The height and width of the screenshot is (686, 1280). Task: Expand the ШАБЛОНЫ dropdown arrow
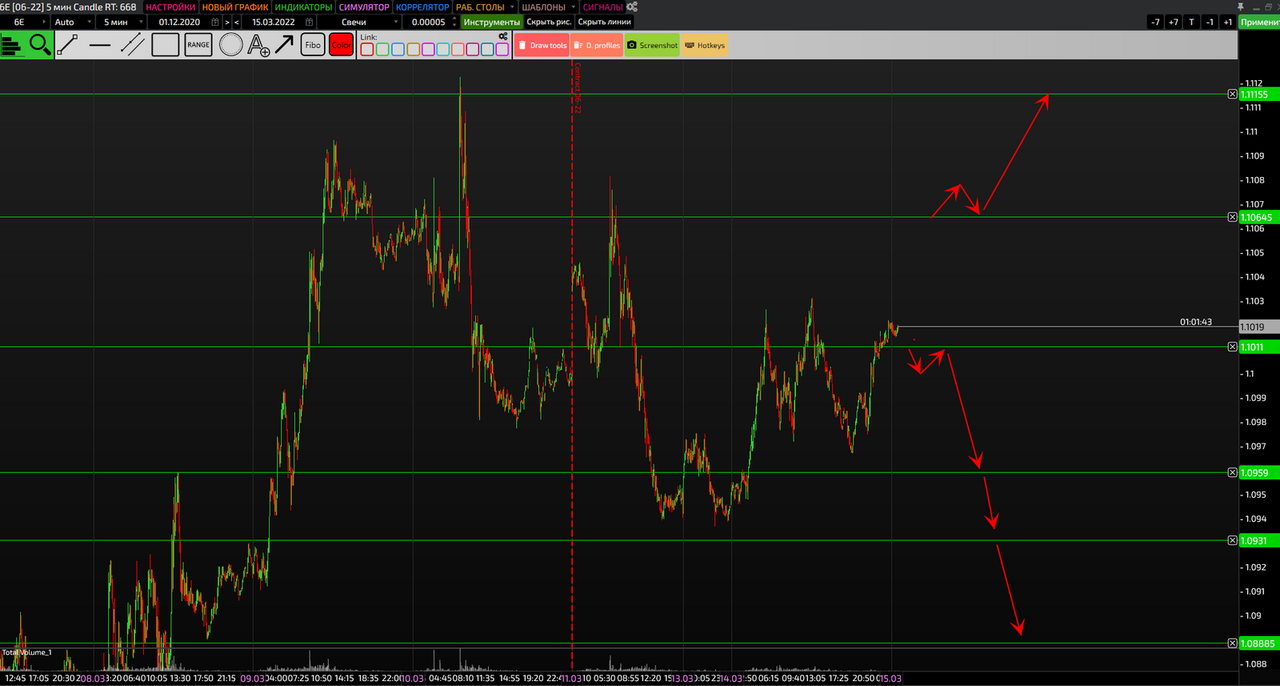[573, 7]
